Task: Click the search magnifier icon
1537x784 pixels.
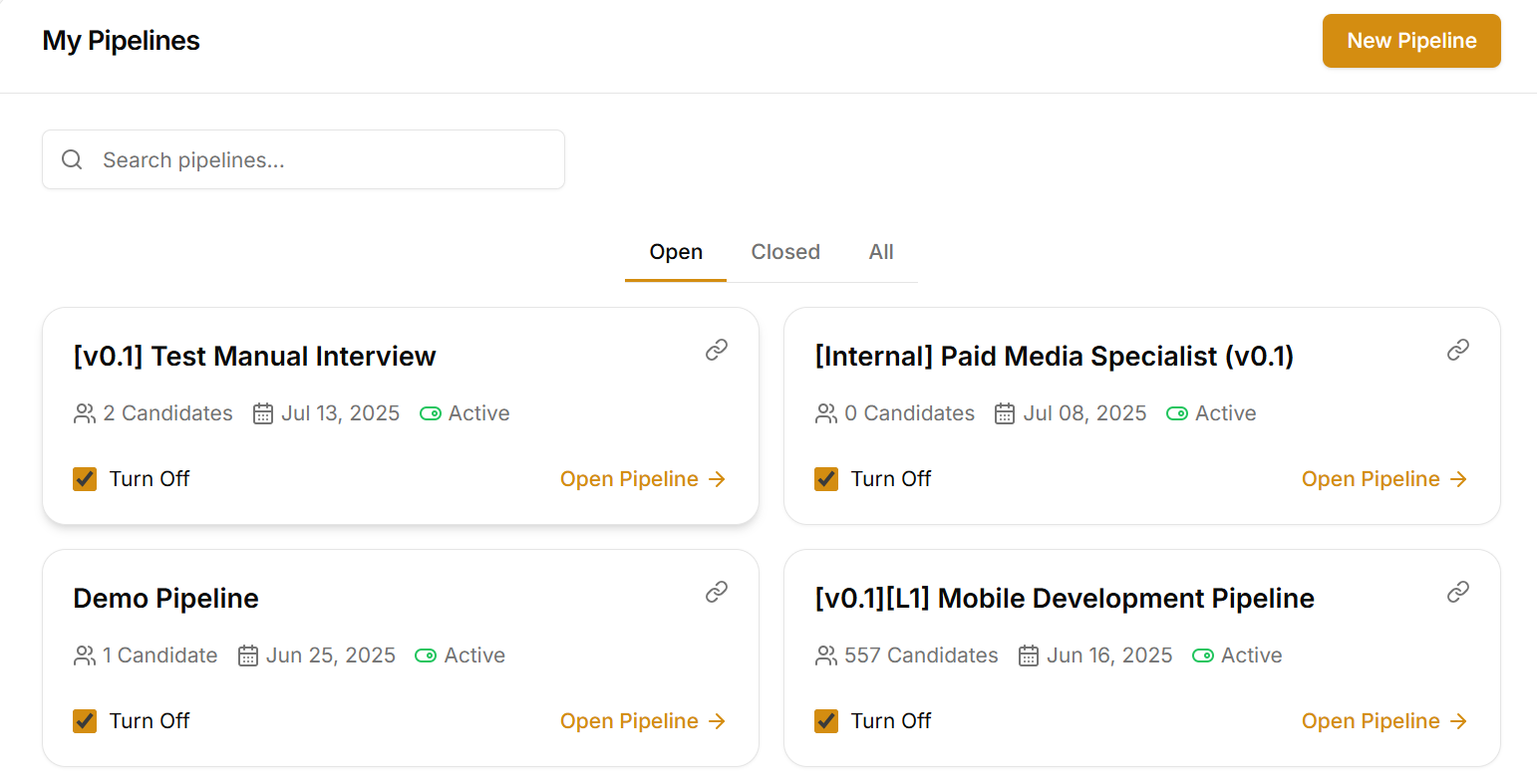Action: coord(72,159)
